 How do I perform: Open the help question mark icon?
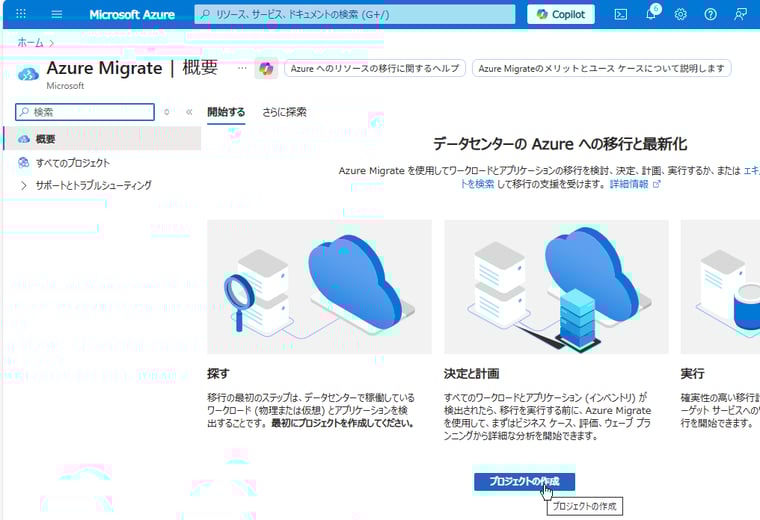(x=710, y=15)
